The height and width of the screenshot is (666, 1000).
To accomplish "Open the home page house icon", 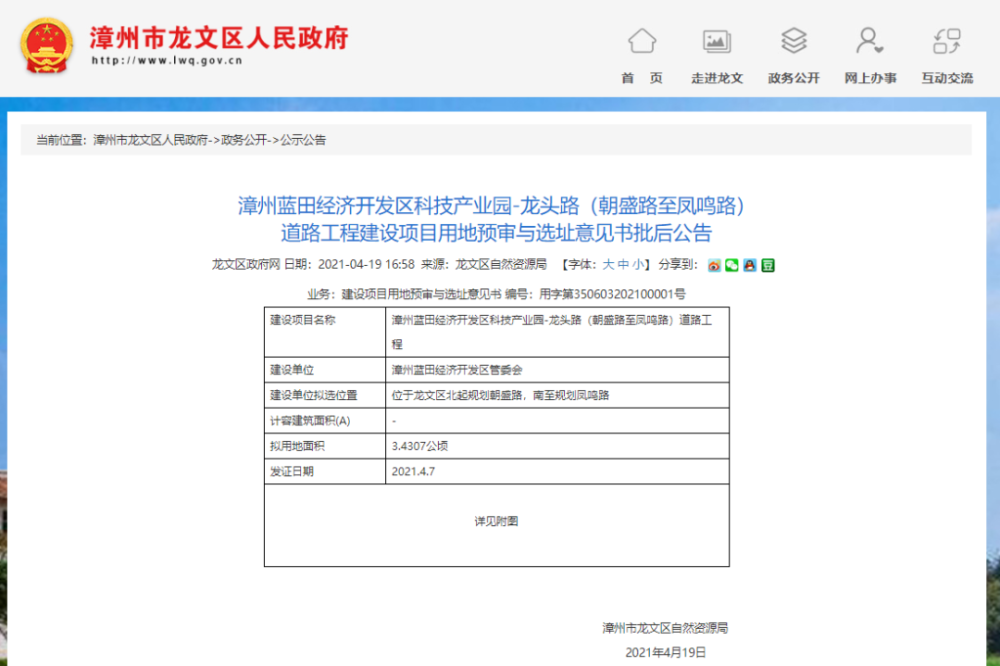I will 642,41.
